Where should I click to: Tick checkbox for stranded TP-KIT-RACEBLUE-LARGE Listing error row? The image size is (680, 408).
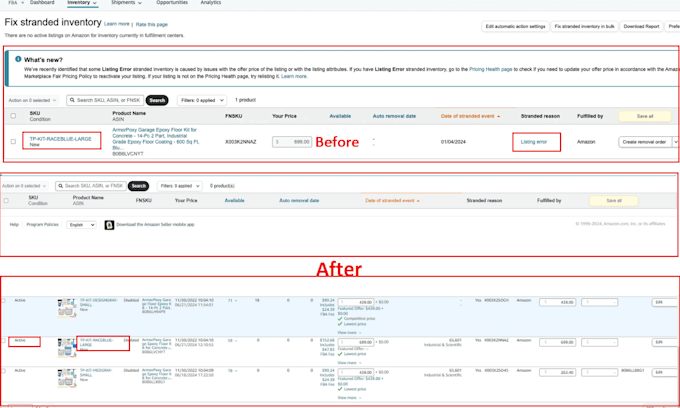(13, 141)
